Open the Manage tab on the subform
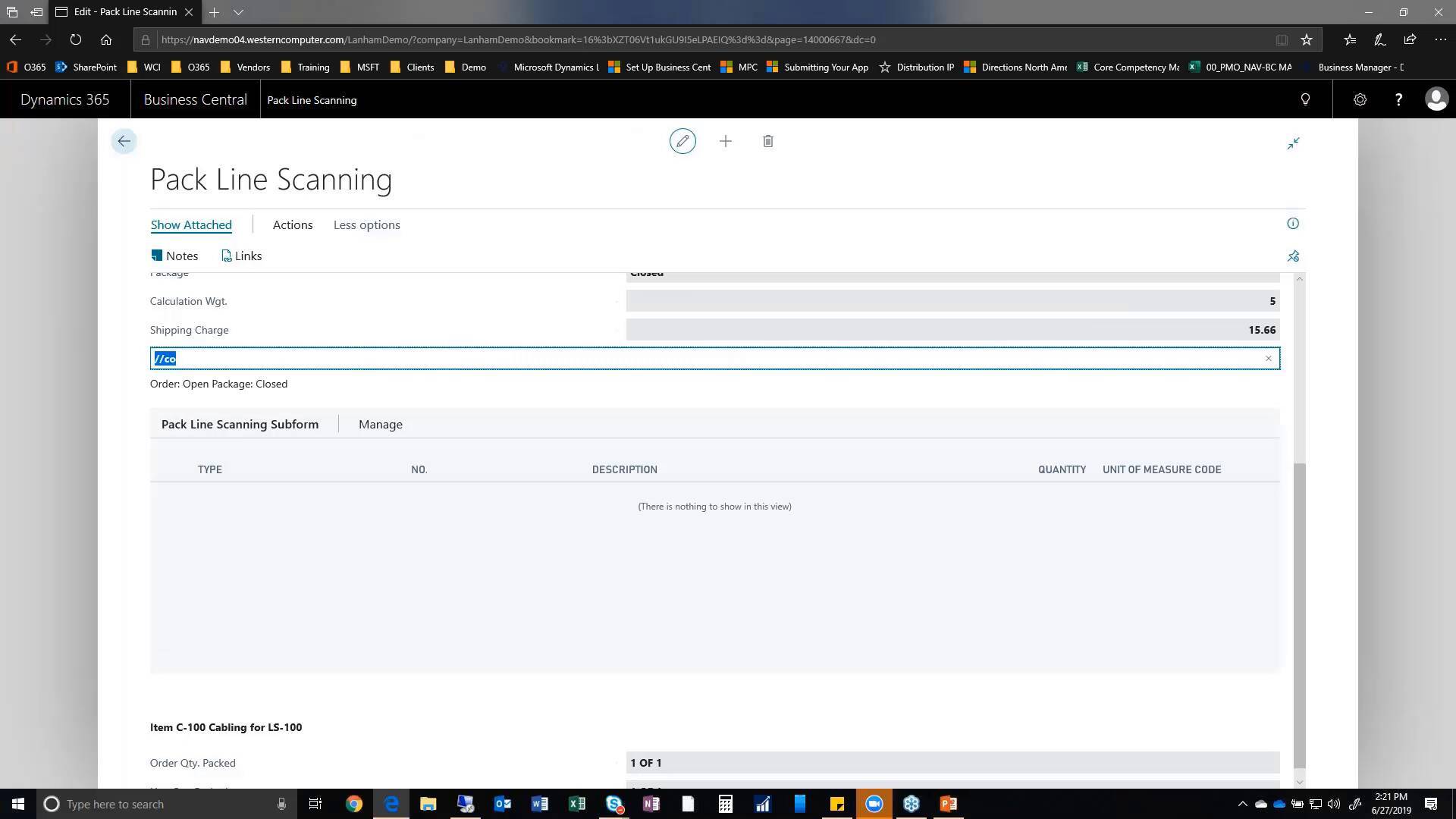Screen dimensions: 1456x819 [x=380, y=424]
